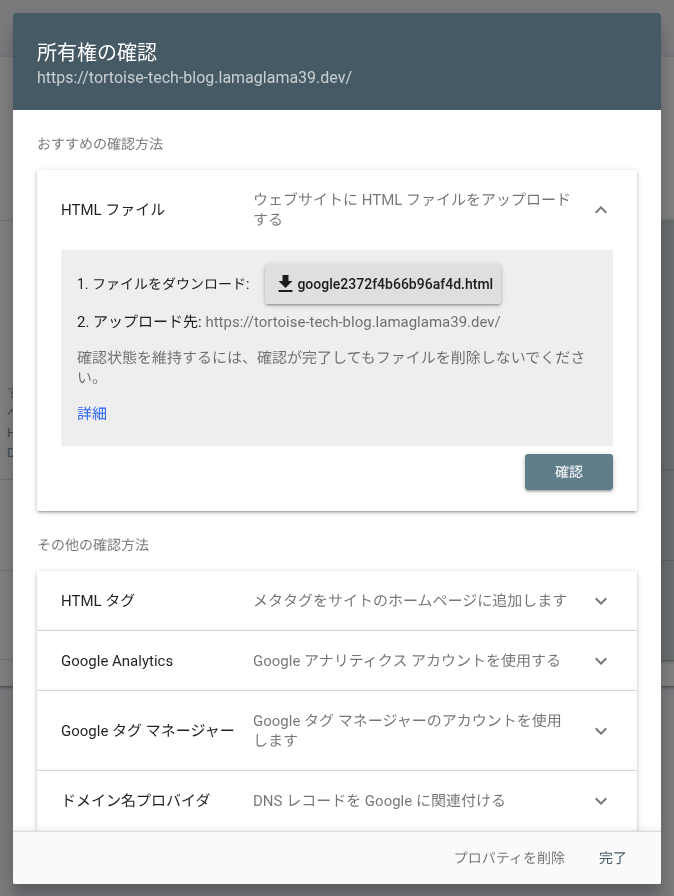Image resolution: width=674 pixels, height=896 pixels.
Task: Expand the ドメイン名プロバイダ DNS method
Action: (x=601, y=801)
